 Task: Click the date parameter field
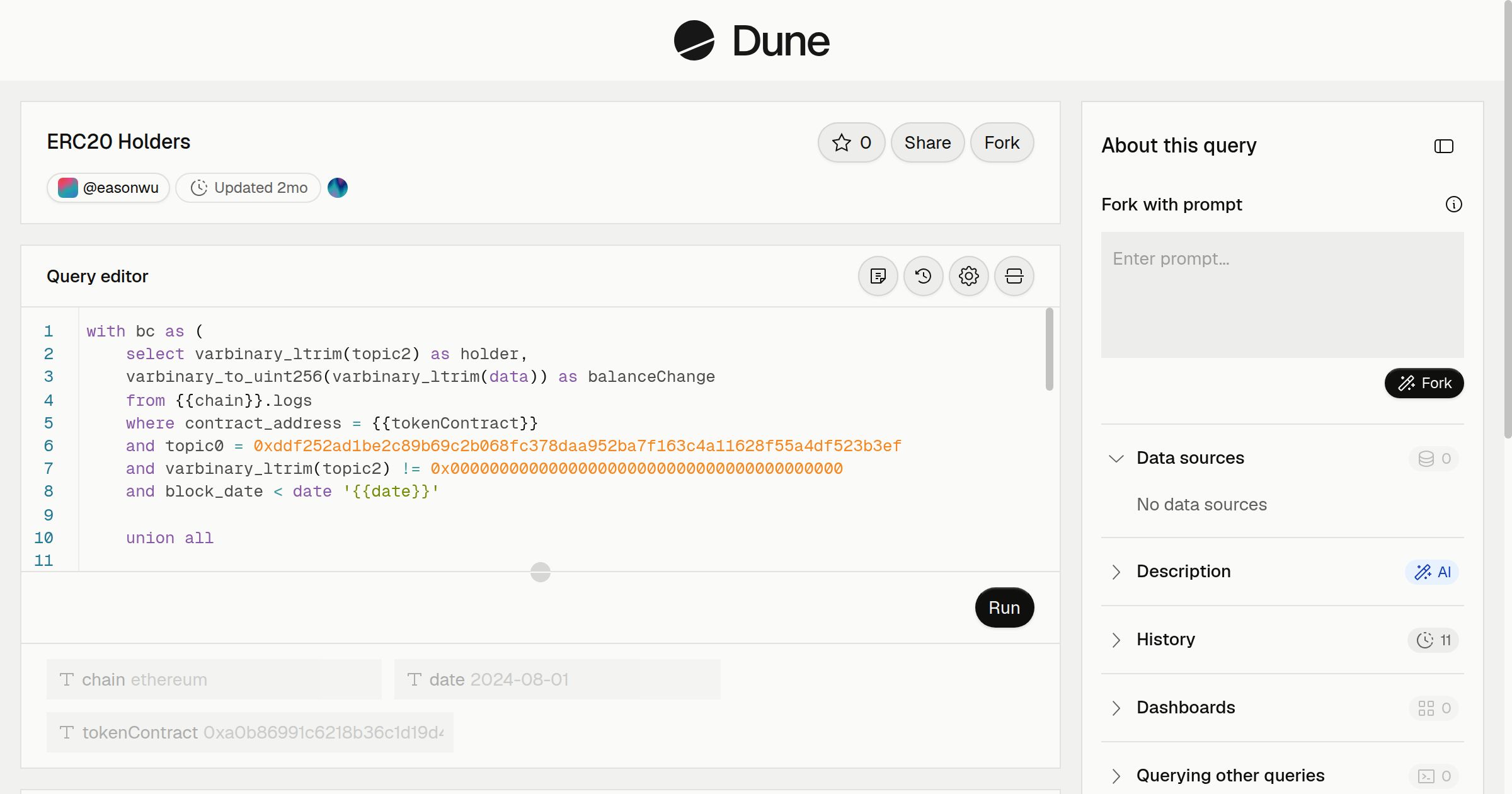558,679
